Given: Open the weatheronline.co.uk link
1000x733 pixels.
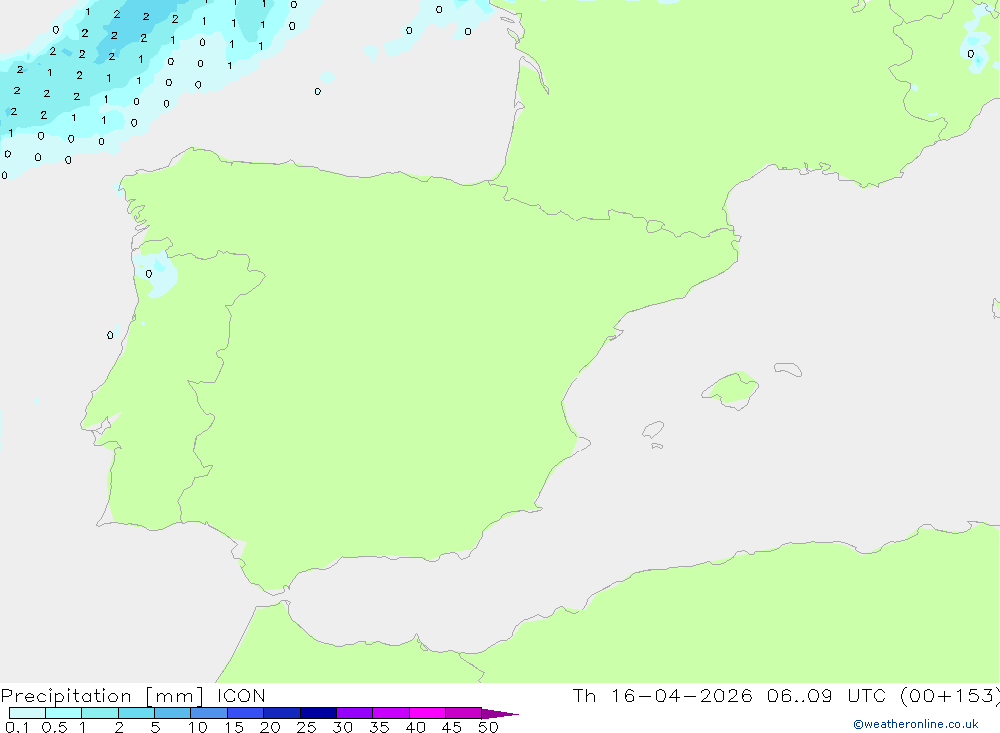Looking at the screenshot, I should [915, 724].
